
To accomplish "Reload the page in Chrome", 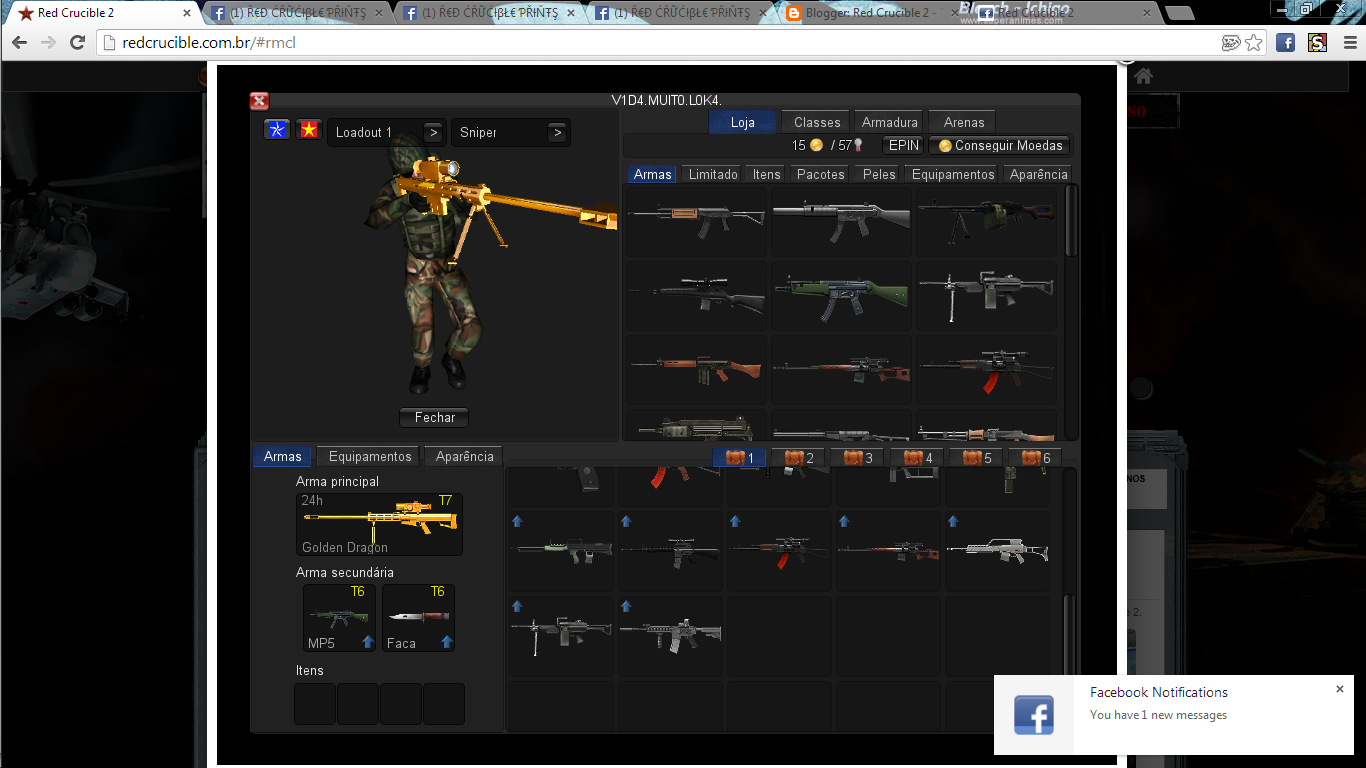I will [x=77, y=43].
